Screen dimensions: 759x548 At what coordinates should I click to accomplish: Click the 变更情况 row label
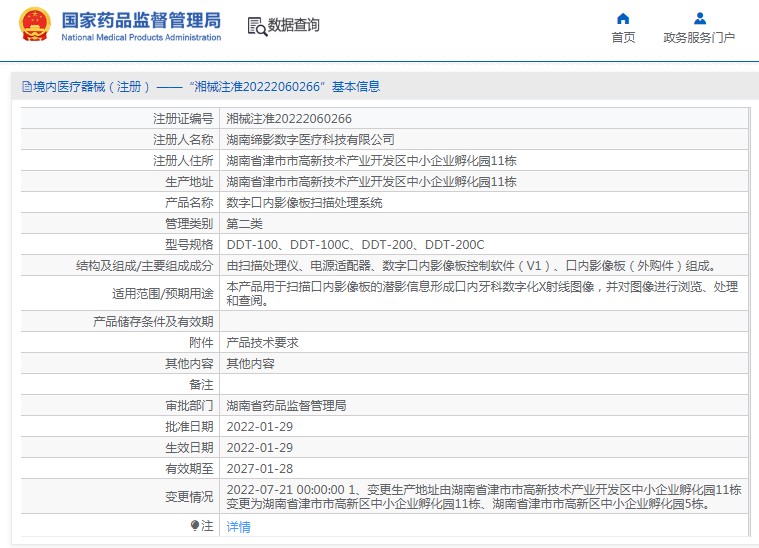(189, 497)
